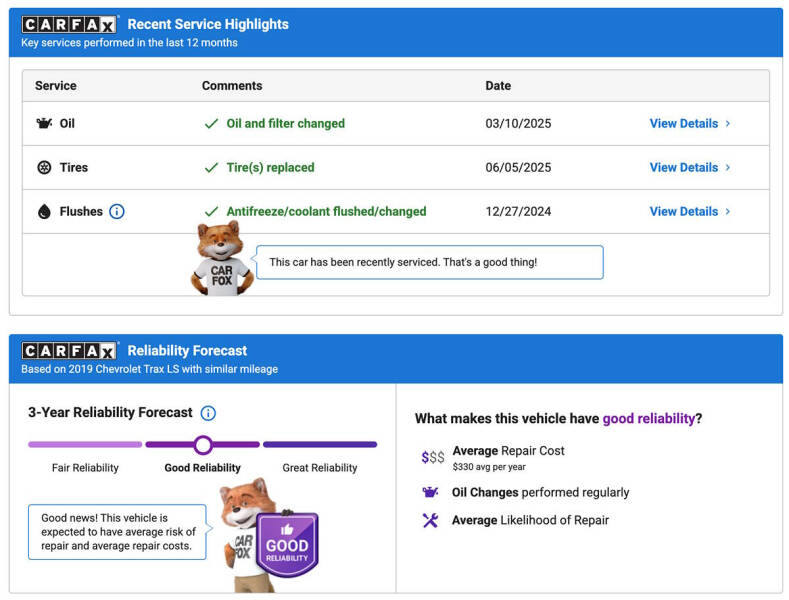Click the droplet icon in Flushes row

(x=44, y=212)
